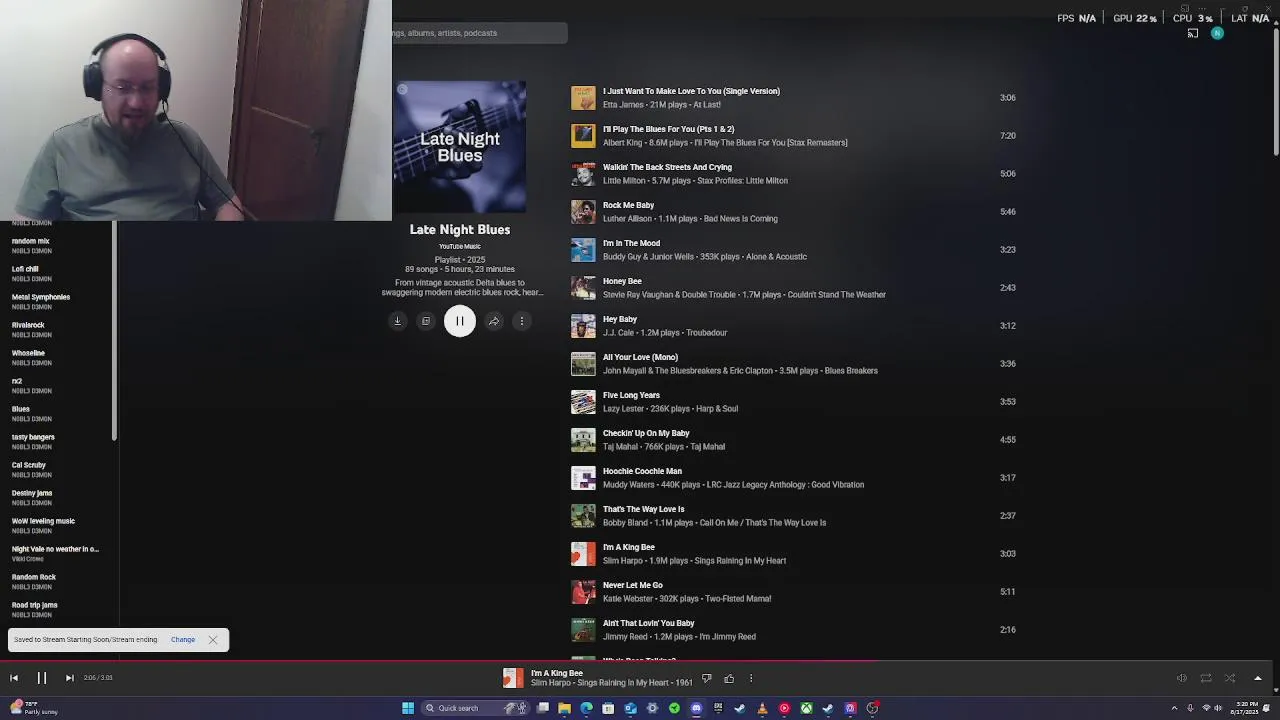Open Troubadour album link
This screenshot has width=1280, height=720.
coord(707,333)
